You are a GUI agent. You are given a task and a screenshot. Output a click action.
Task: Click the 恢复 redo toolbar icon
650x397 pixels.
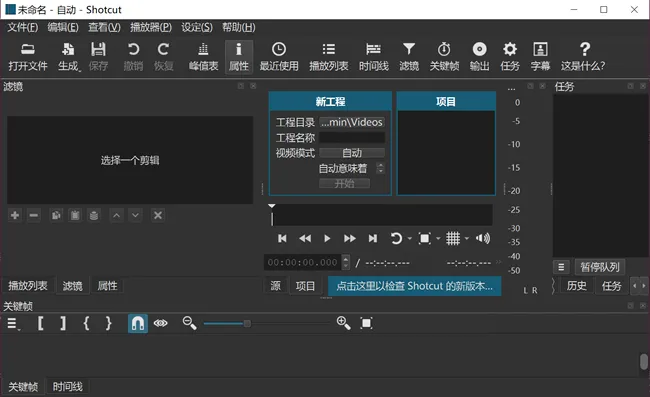pos(163,57)
